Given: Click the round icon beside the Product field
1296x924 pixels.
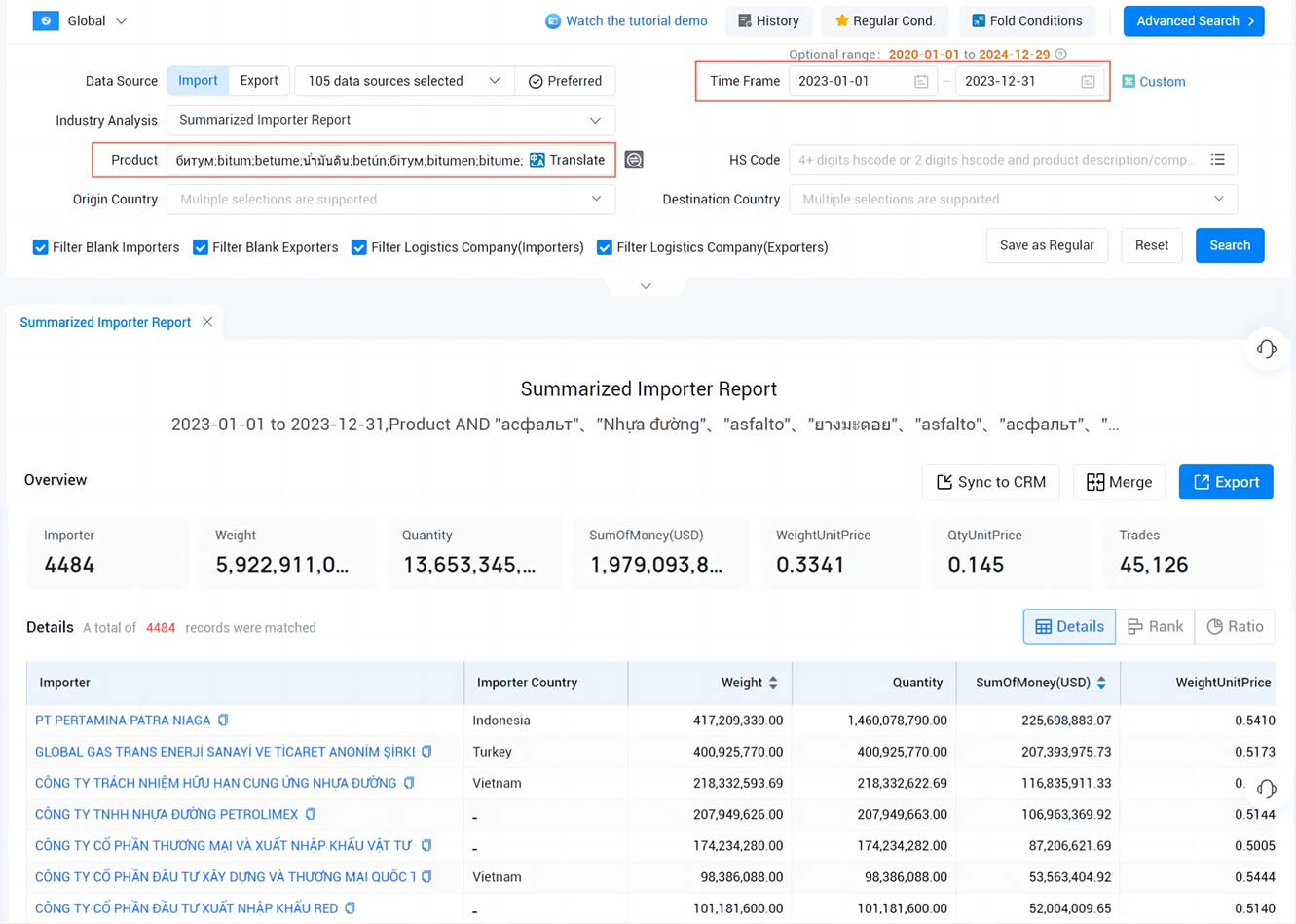Looking at the screenshot, I should pyautogui.click(x=634, y=160).
